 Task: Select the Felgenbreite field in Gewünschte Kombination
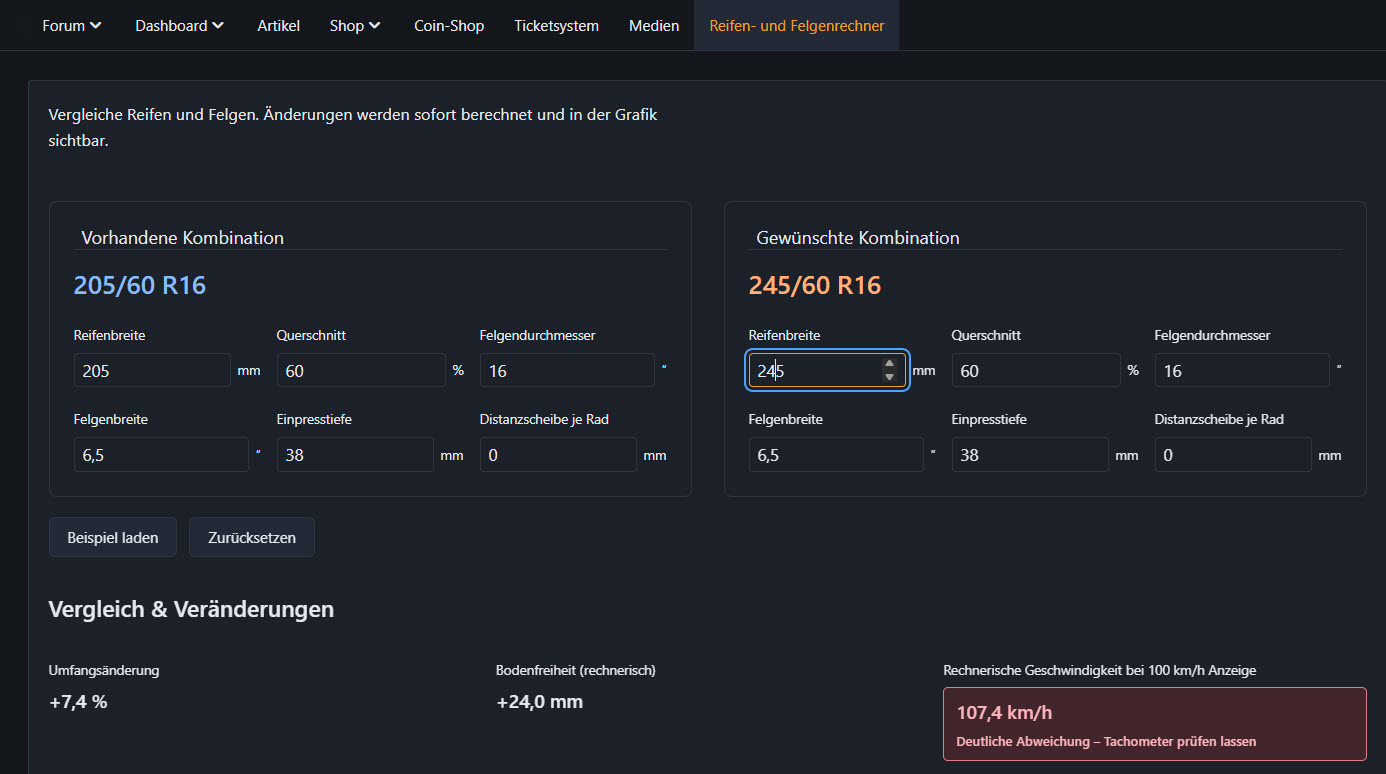(x=836, y=454)
